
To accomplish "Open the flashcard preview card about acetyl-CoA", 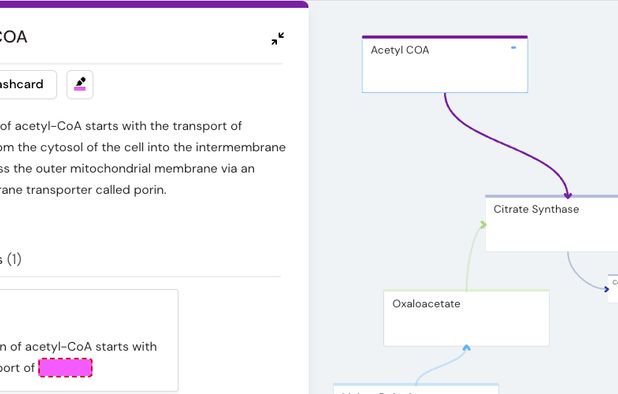I will pyautogui.click(x=87, y=341).
